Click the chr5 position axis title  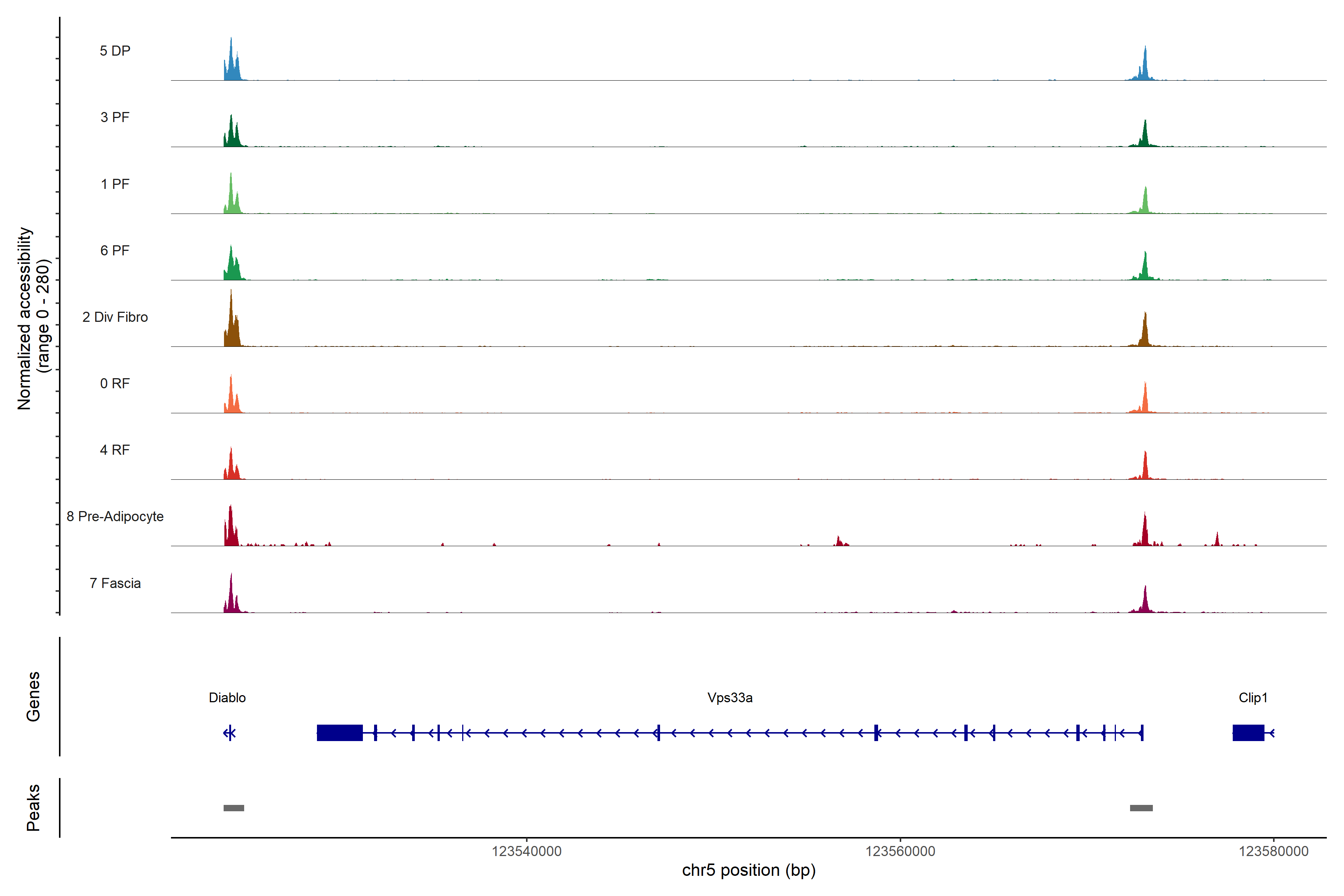click(749, 870)
